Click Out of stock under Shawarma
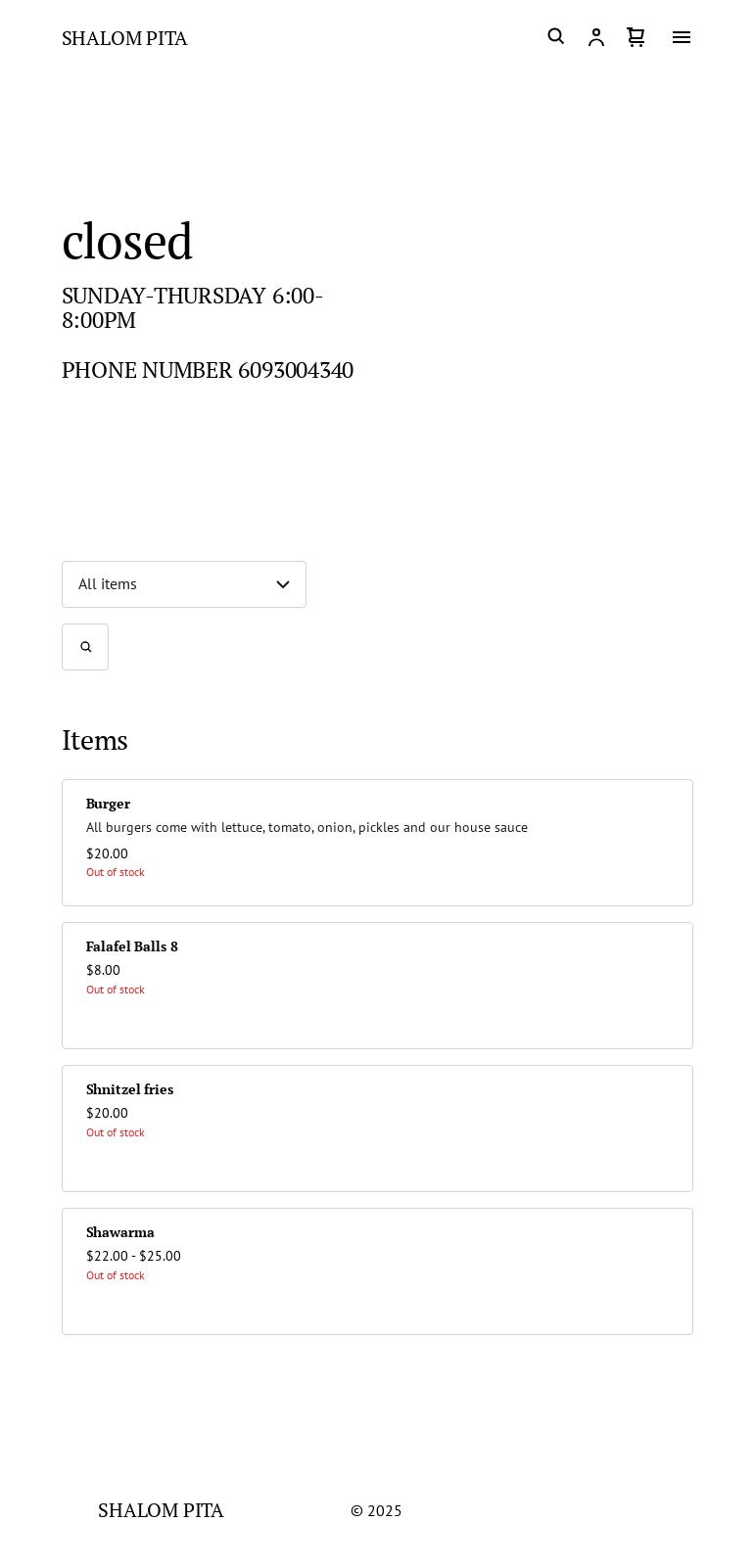Image resolution: width=754 pixels, height=1568 pixels. click(x=116, y=1275)
